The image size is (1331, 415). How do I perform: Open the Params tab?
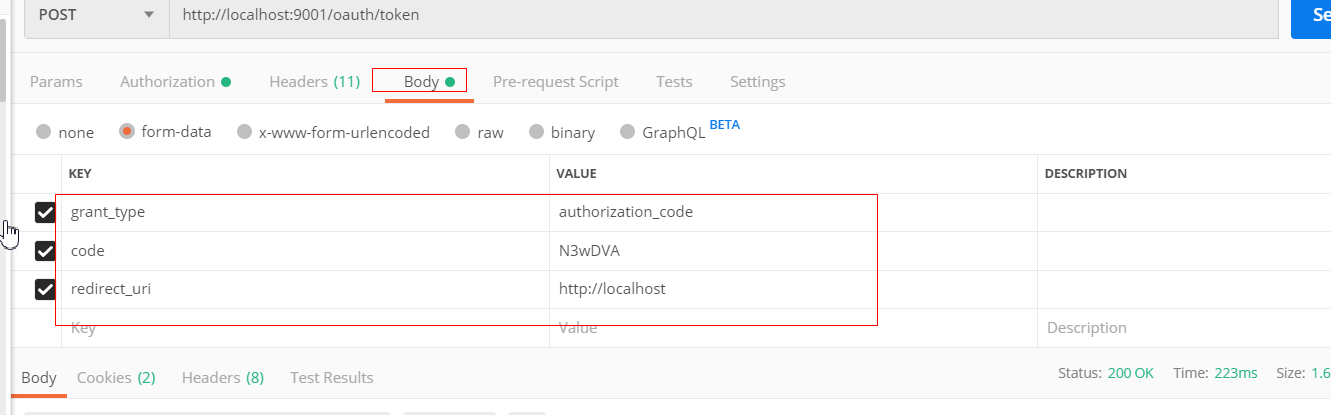pos(56,82)
